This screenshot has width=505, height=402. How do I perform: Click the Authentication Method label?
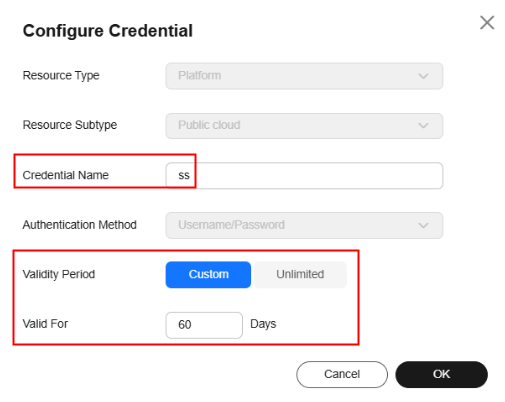[x=80, y=225]
